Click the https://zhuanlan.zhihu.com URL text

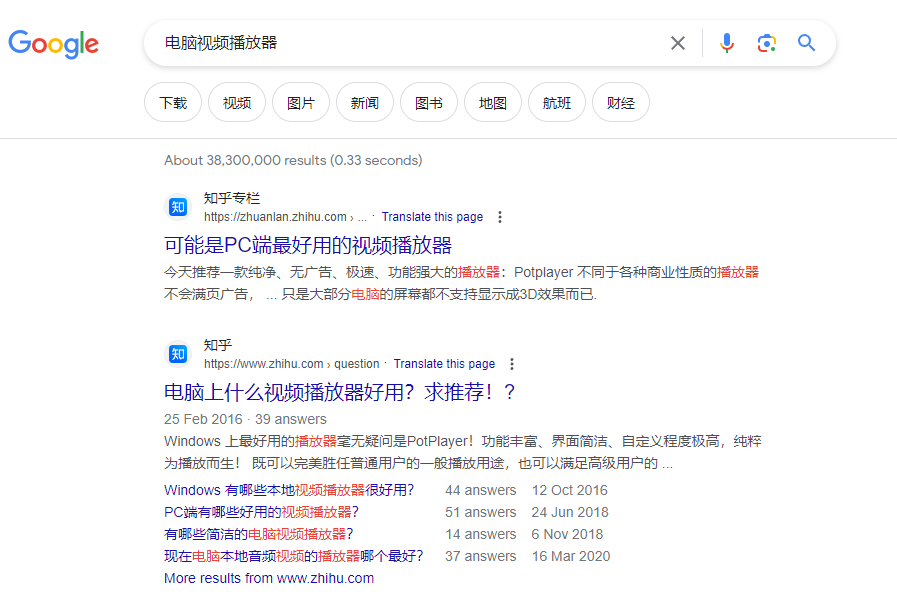tap(275, 217)
